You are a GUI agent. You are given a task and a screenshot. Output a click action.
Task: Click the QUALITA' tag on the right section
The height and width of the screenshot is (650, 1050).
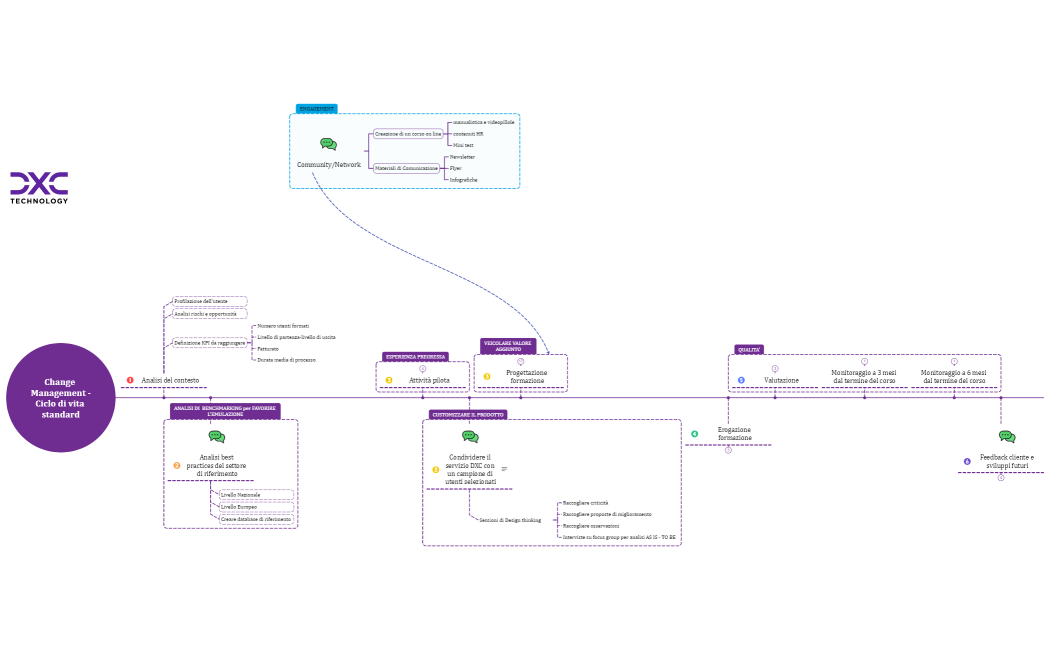[747, 349]
